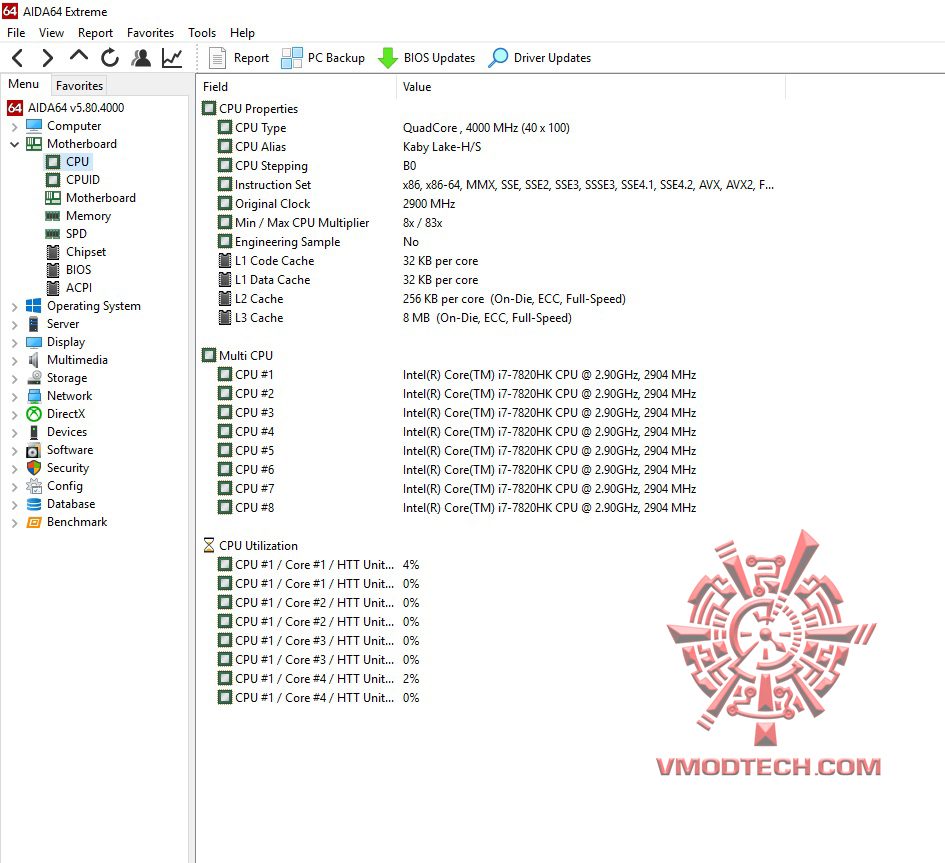Select the Original Clock row
Viewport: 945px width, 863px height.
click(336, 204)
